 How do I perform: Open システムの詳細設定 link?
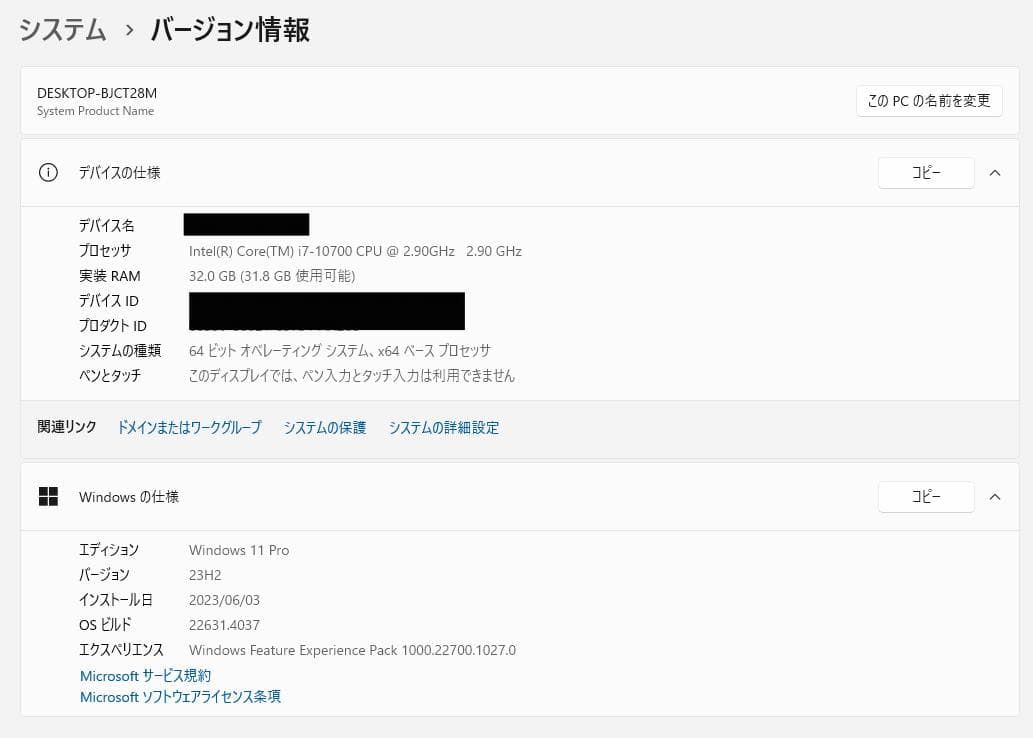pos(443,428)
